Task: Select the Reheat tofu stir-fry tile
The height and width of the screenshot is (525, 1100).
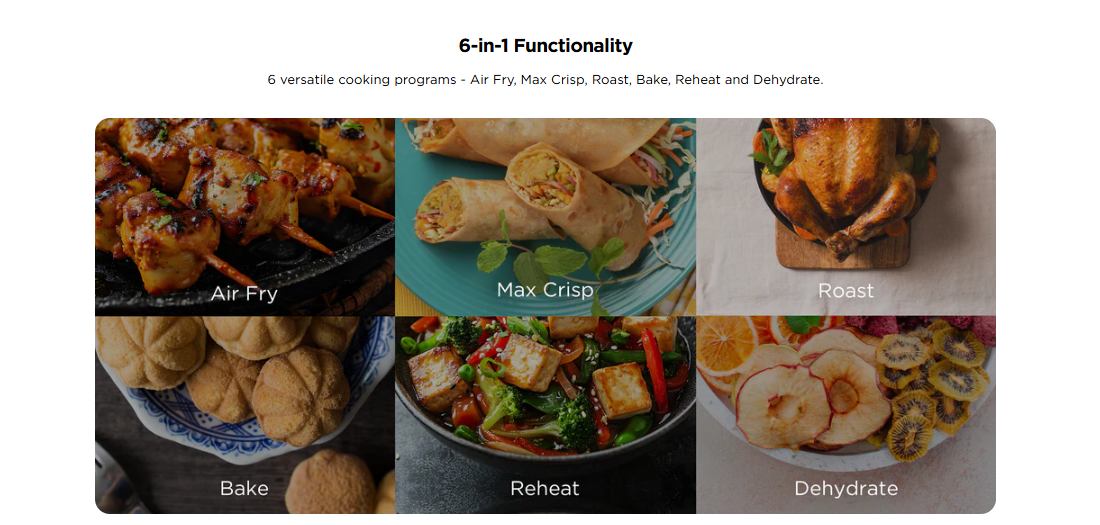Action: click(x=545, y=415)
